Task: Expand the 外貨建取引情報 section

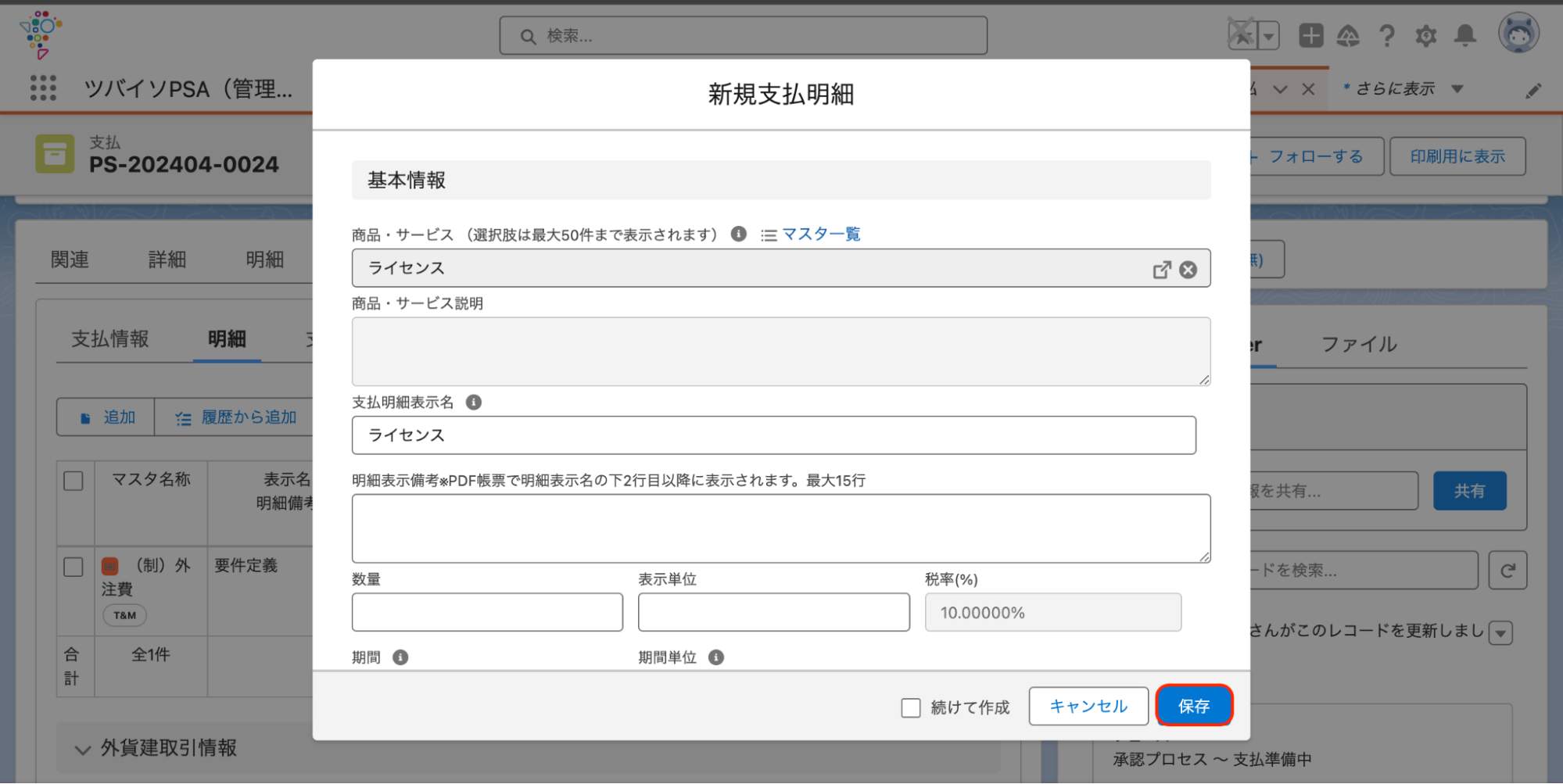Action: click(x=82, y=750)
